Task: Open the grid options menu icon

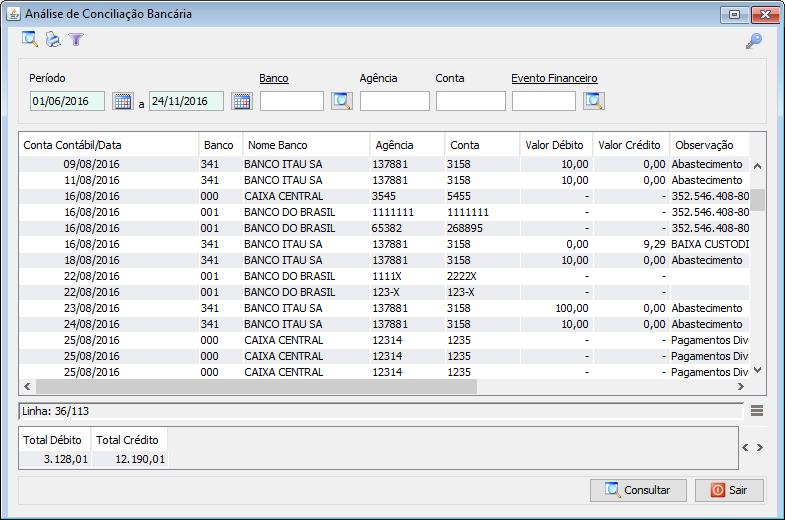Action: point(757,411)
